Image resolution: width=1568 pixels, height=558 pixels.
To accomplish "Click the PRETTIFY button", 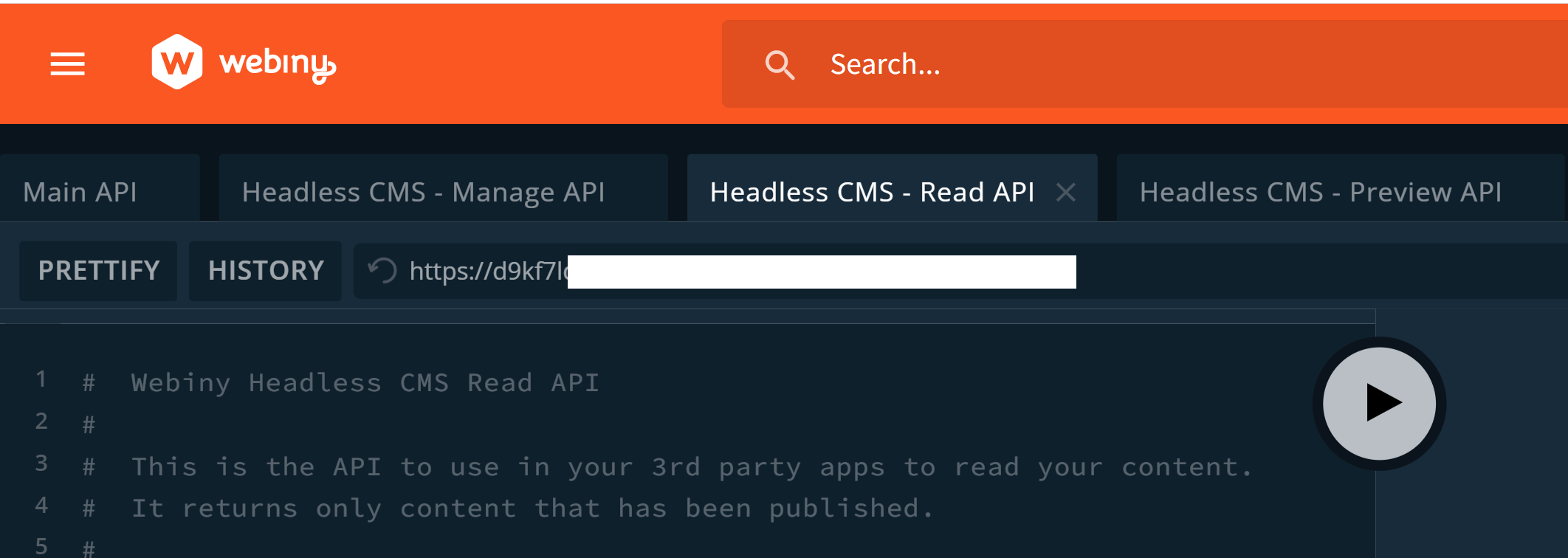I will point(98,271).
